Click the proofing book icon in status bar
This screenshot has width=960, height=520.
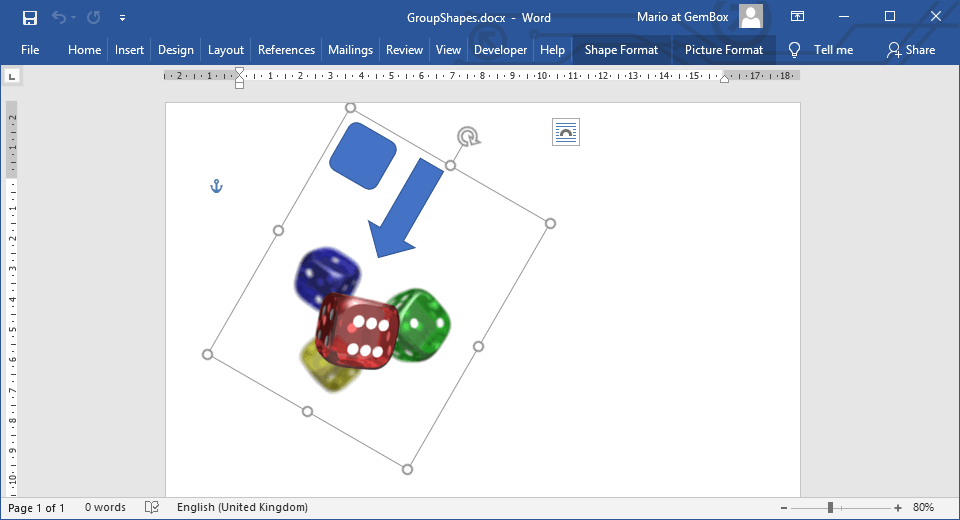(x=152, y=507)
